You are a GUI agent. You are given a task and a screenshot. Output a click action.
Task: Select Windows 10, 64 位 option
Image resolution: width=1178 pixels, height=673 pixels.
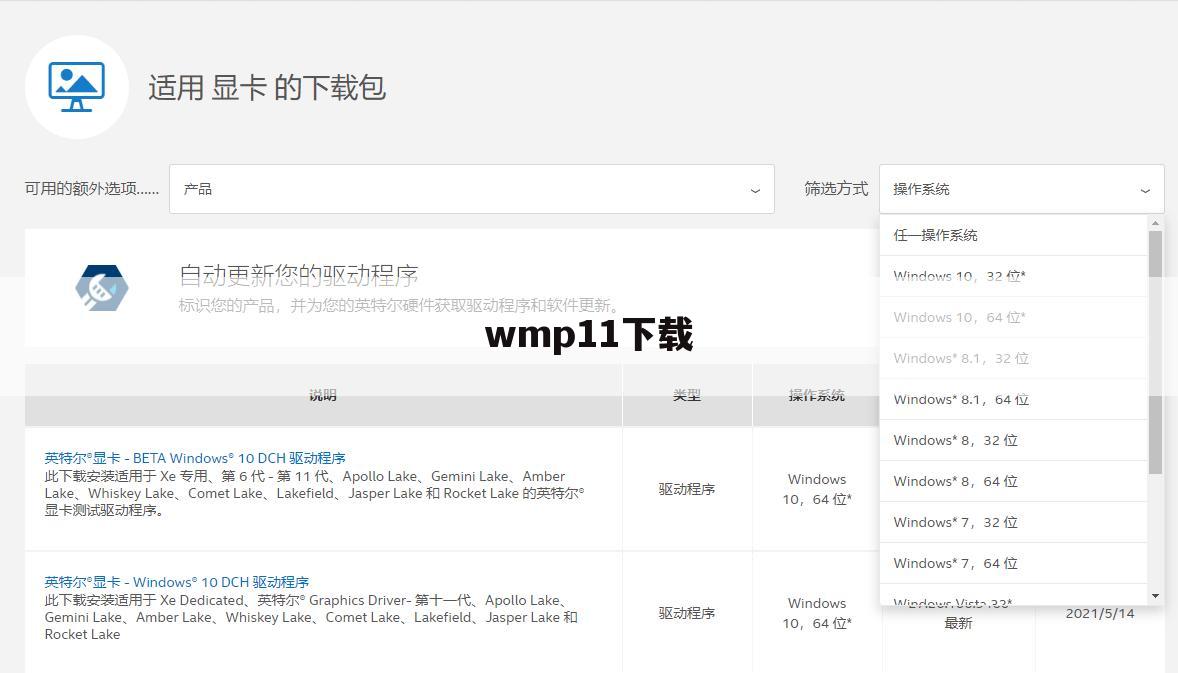point(1013,317)
